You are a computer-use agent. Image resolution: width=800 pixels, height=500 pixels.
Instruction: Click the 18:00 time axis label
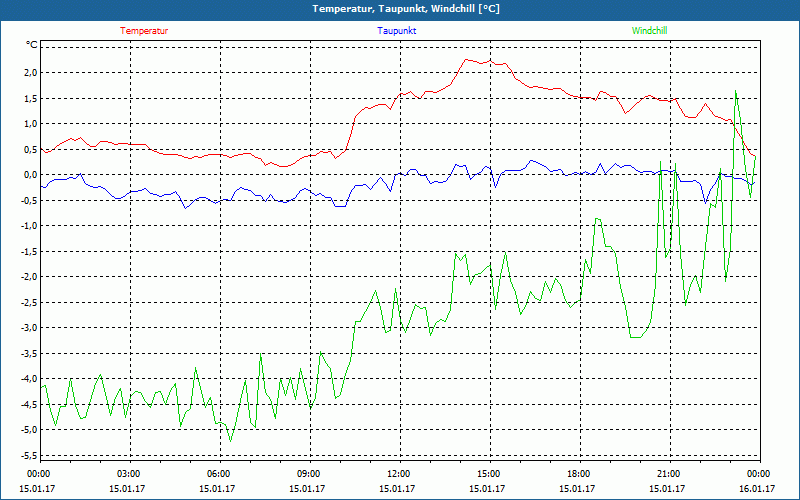click(x=578, y=474)
